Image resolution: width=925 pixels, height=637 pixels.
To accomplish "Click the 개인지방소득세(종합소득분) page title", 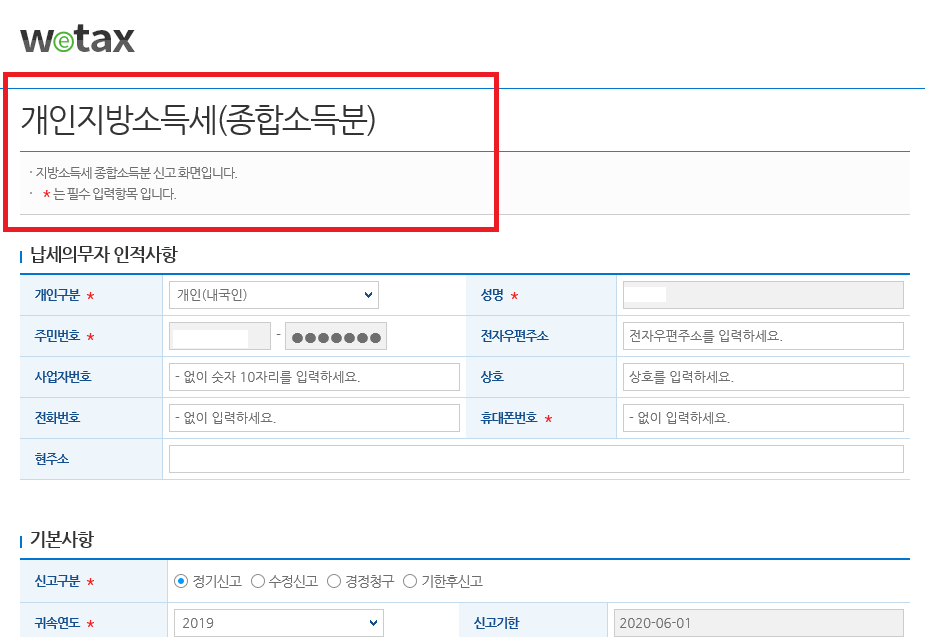I will [x=198, y=120].
